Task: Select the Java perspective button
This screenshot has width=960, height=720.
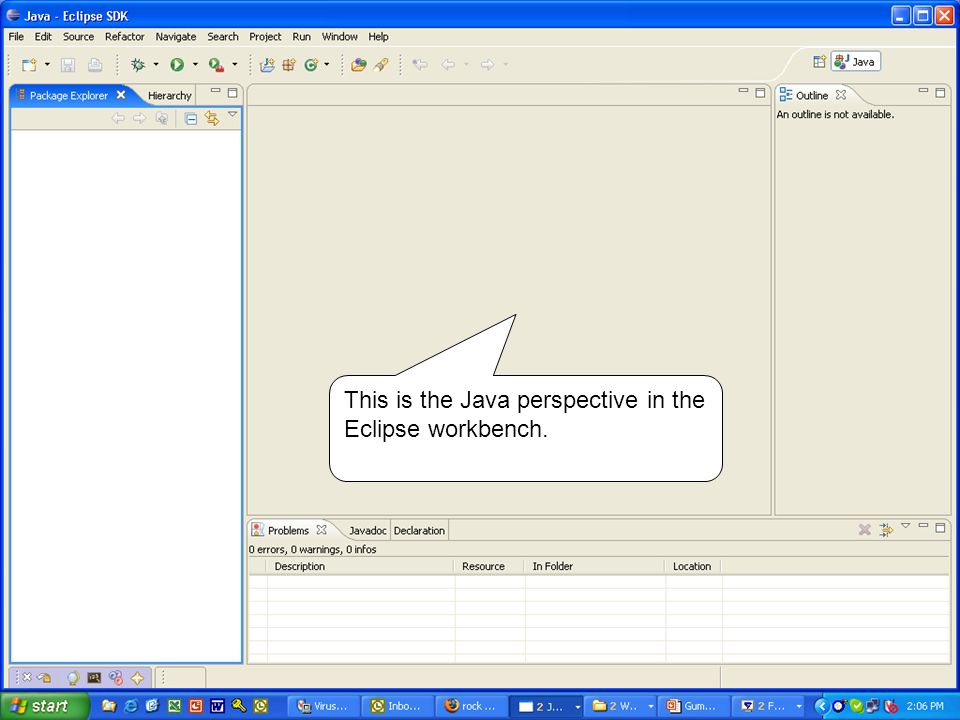Action: coord(855,62)
